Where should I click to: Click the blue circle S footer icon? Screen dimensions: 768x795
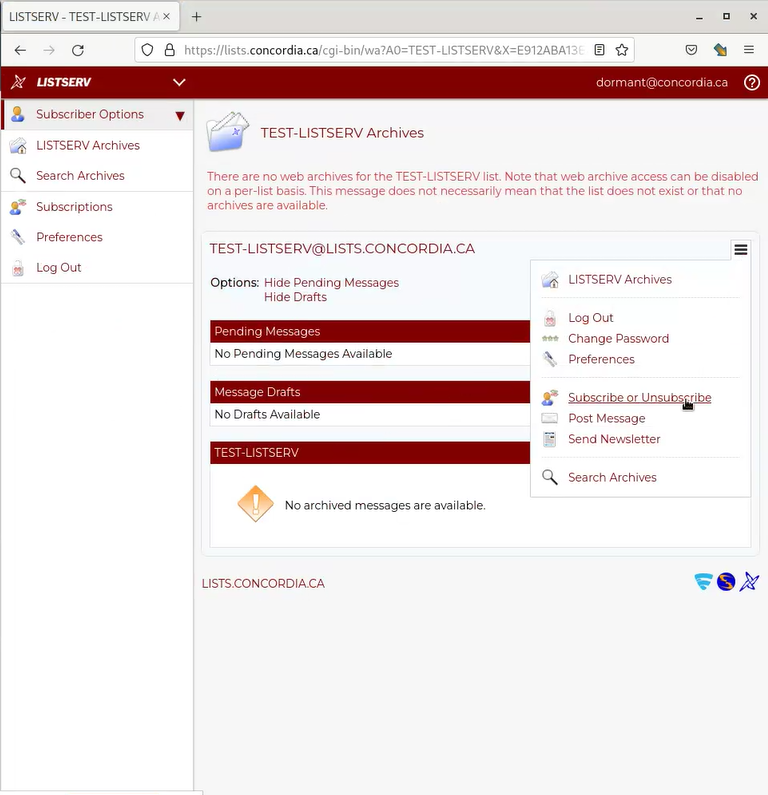click(x=726, y=582)
